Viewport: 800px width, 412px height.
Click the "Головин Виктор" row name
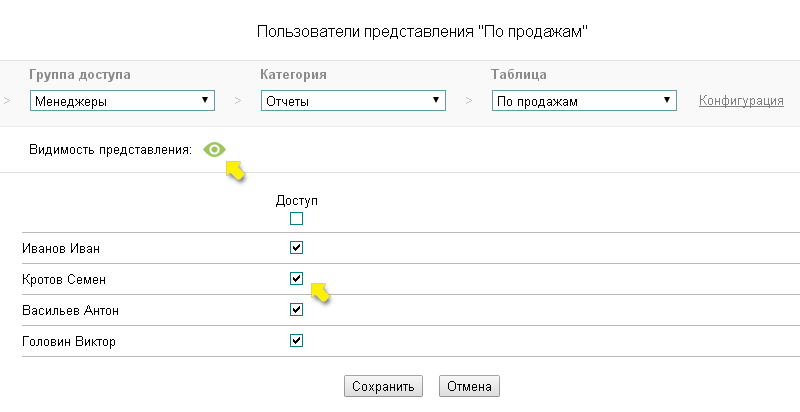coord(69,342)
